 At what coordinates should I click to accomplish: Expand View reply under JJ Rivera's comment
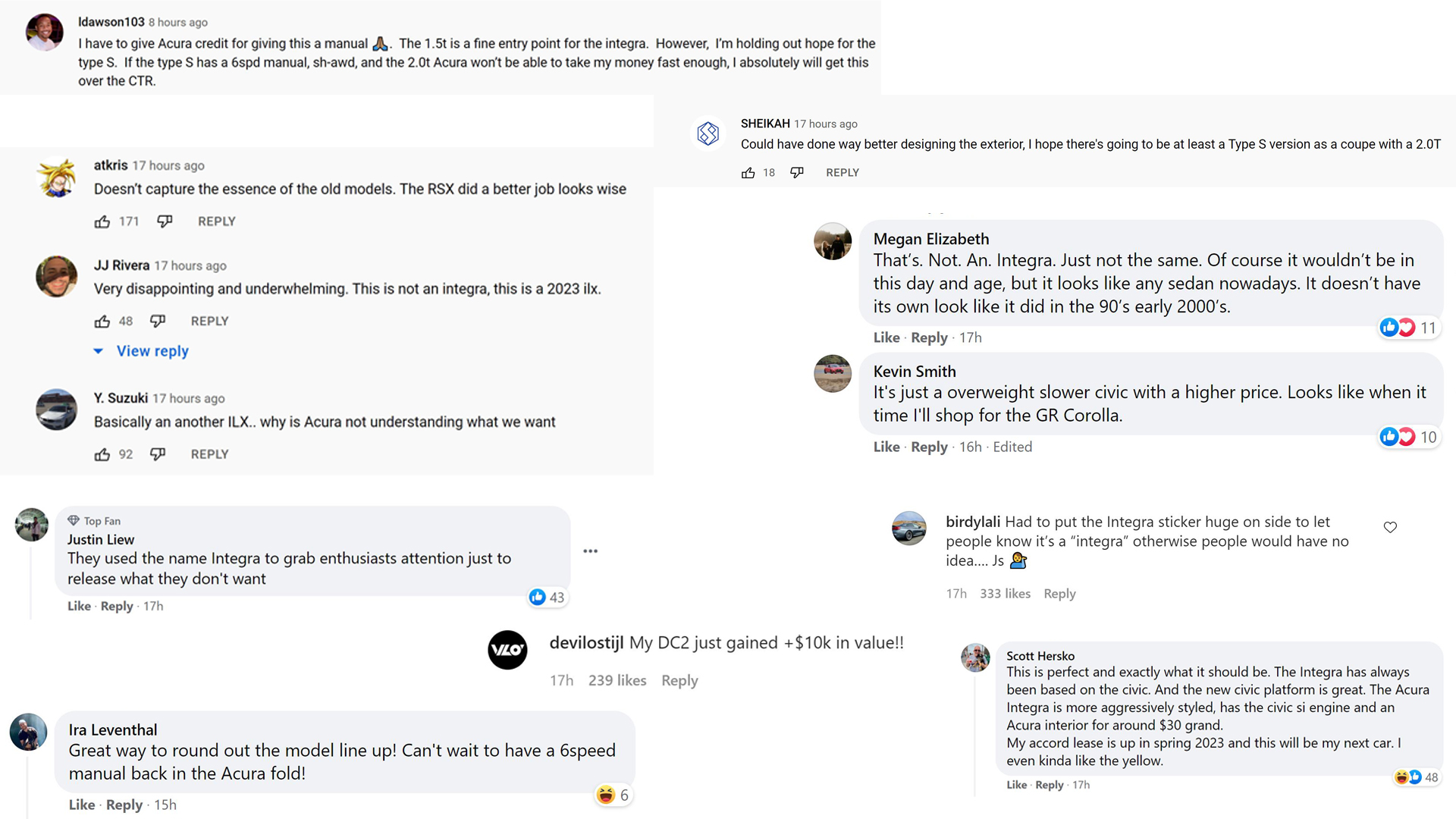[152, 351]
